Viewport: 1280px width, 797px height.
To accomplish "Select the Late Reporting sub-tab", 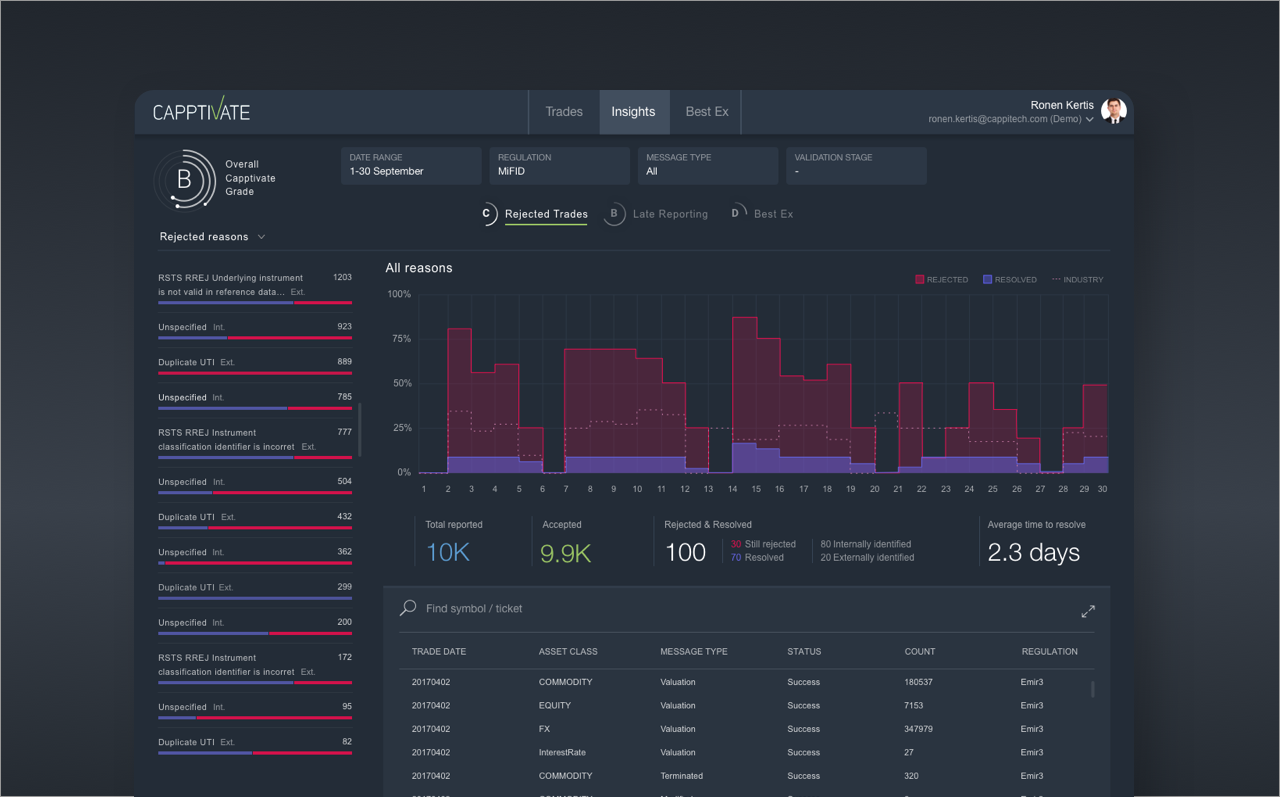I will tap(670, 214).
